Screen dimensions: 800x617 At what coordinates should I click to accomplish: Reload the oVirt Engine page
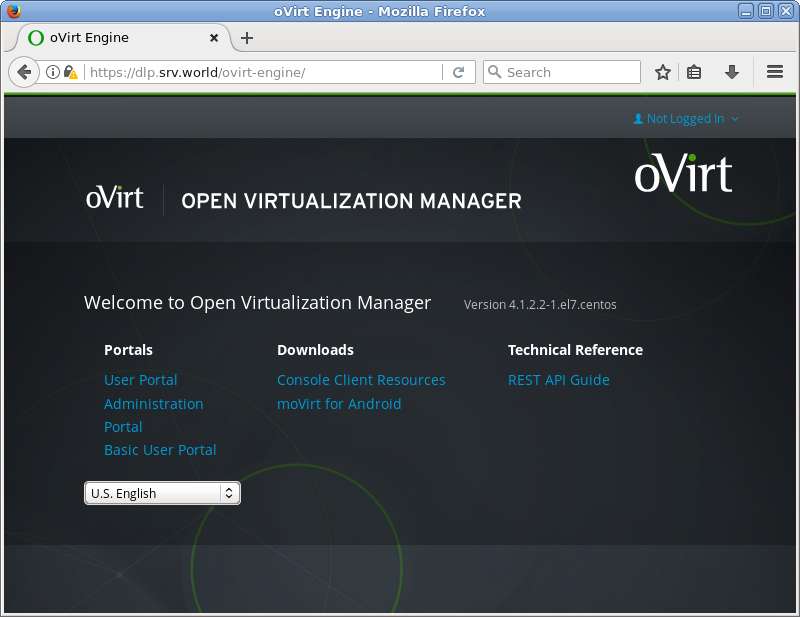pyautogui.click(x=459, y=72)
